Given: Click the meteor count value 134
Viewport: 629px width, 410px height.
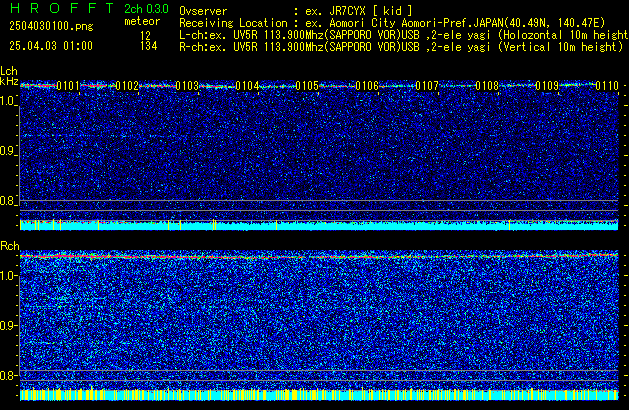Looking at the screenshot, I should [x=149, y=46].
